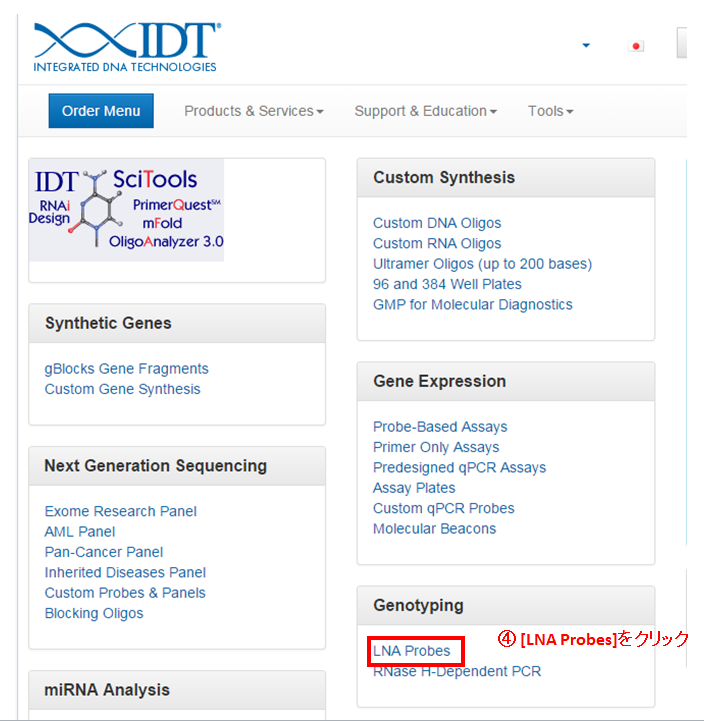Open 96 and 384 Well Plates
This screenshot has height=721, width=704.
447,284
